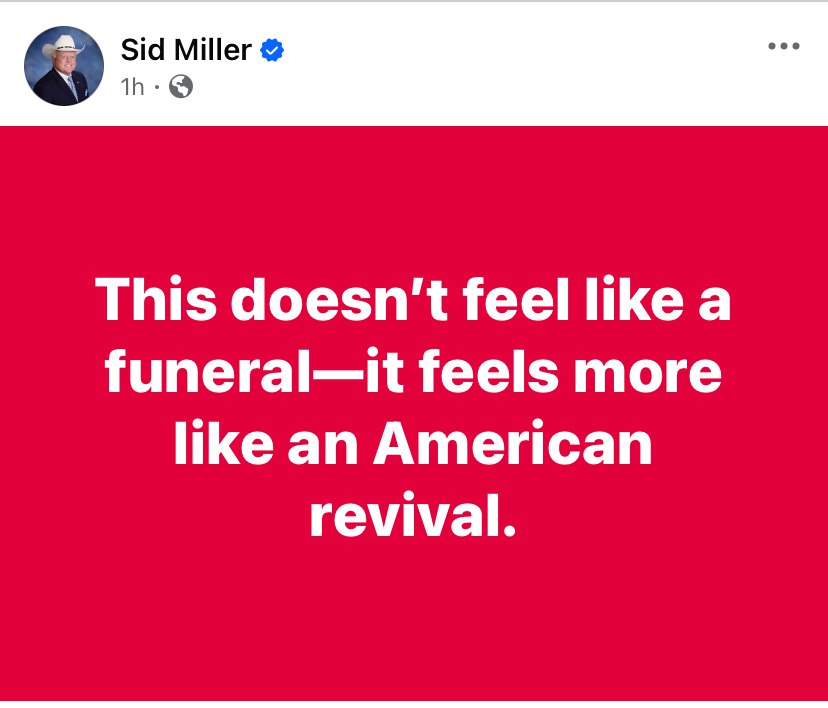This screenshot has height=708, width=828.
Task: Open the Sid Miller profile name link
Action: point(186,48)
